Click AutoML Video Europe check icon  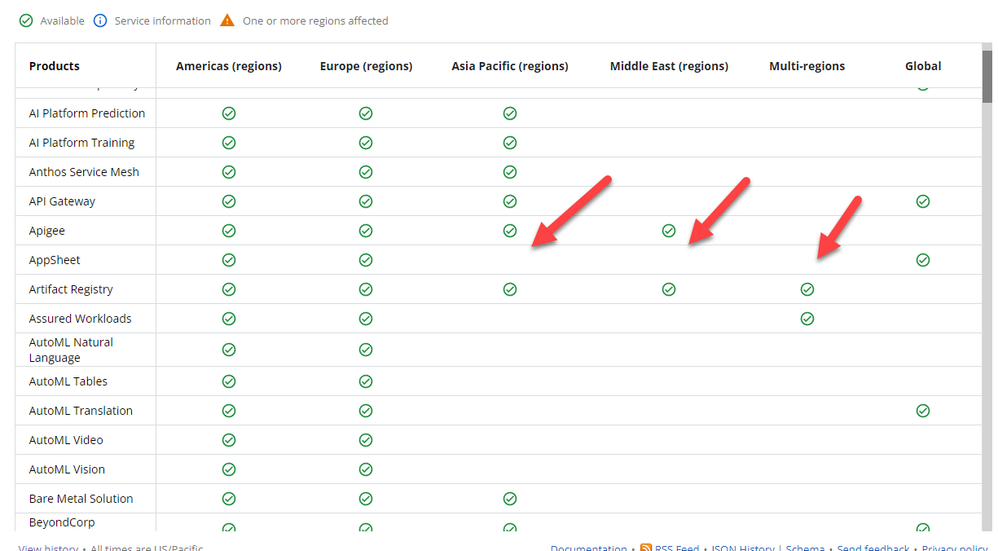point(365,440)
